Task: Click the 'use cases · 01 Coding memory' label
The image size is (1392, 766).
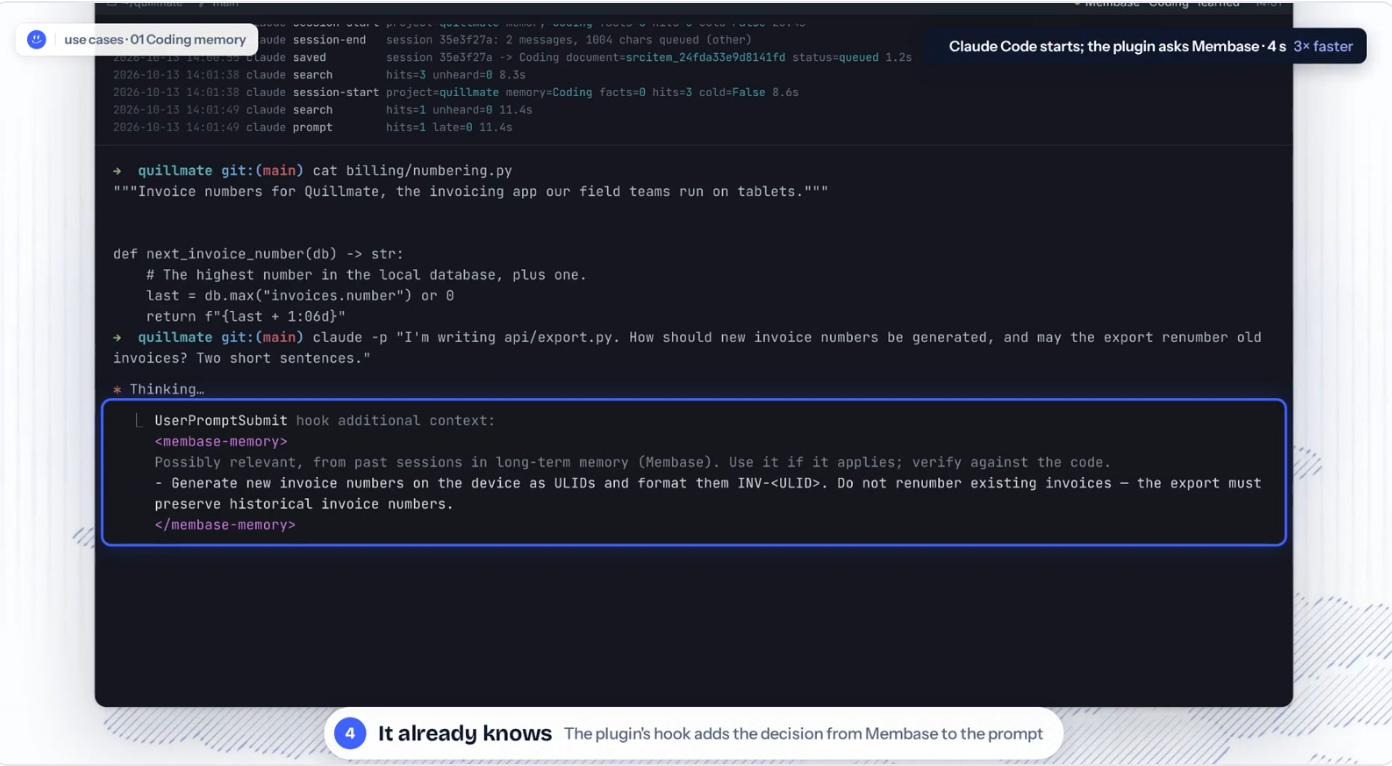Action: click(x=155, y=40)
